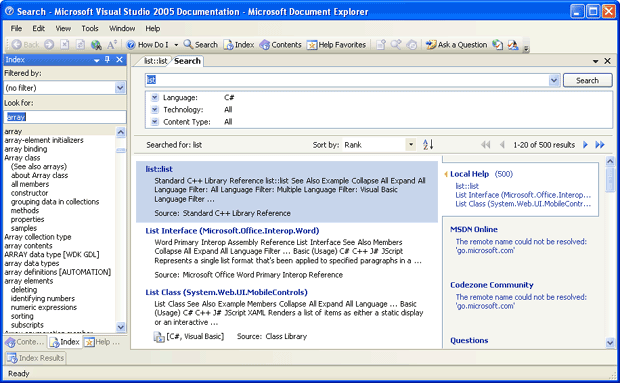Image resolution: width=620 pixels, height=383 pixels.
Task: Toggle the sort order A-Z icon
Action: click(x=428, y=145)
